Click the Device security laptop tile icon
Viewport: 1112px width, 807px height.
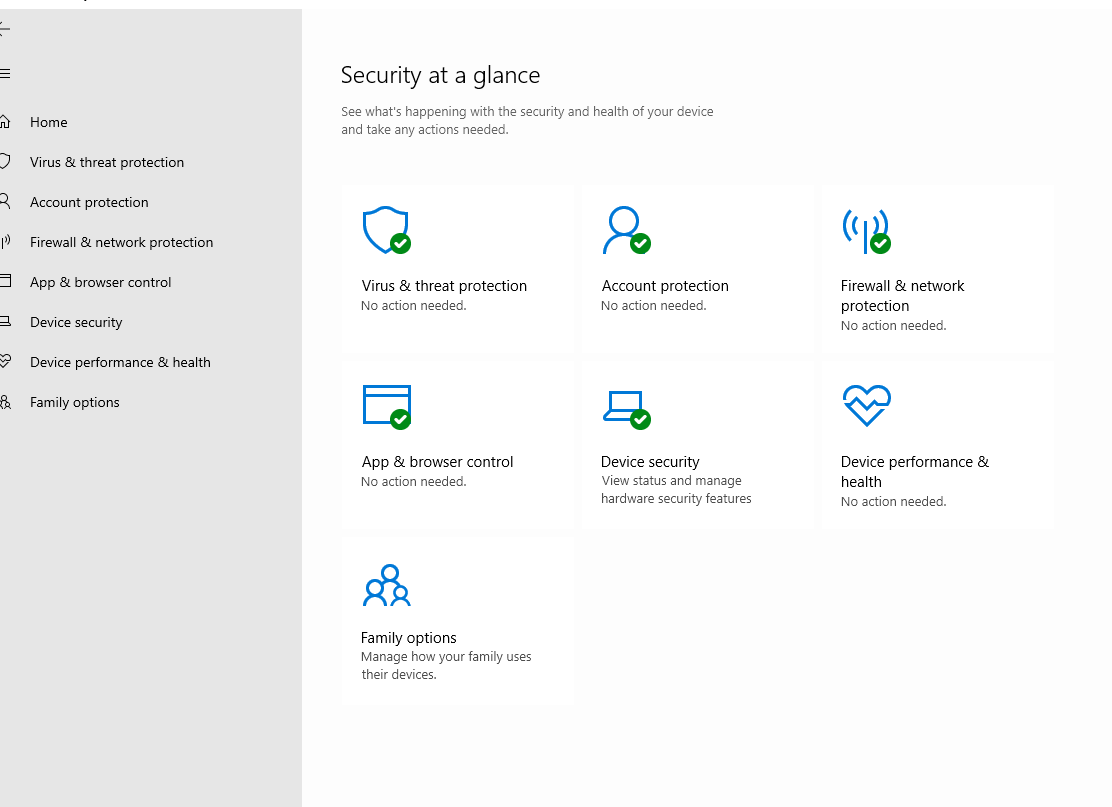tap(625, 407)
